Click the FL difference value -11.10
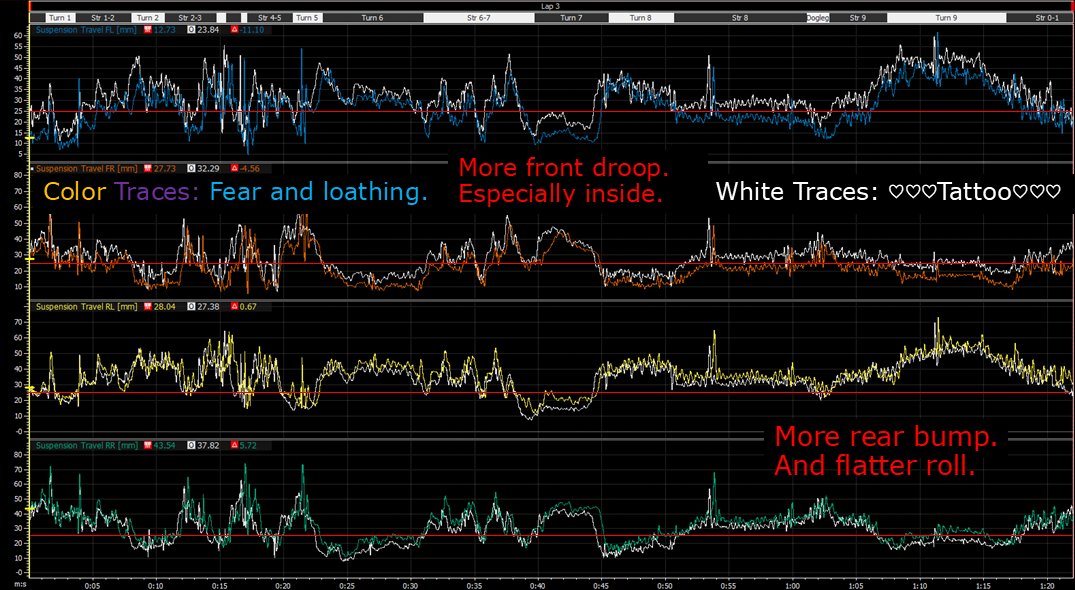Screen dimensions: 1075x590 [x=253, y=30]
